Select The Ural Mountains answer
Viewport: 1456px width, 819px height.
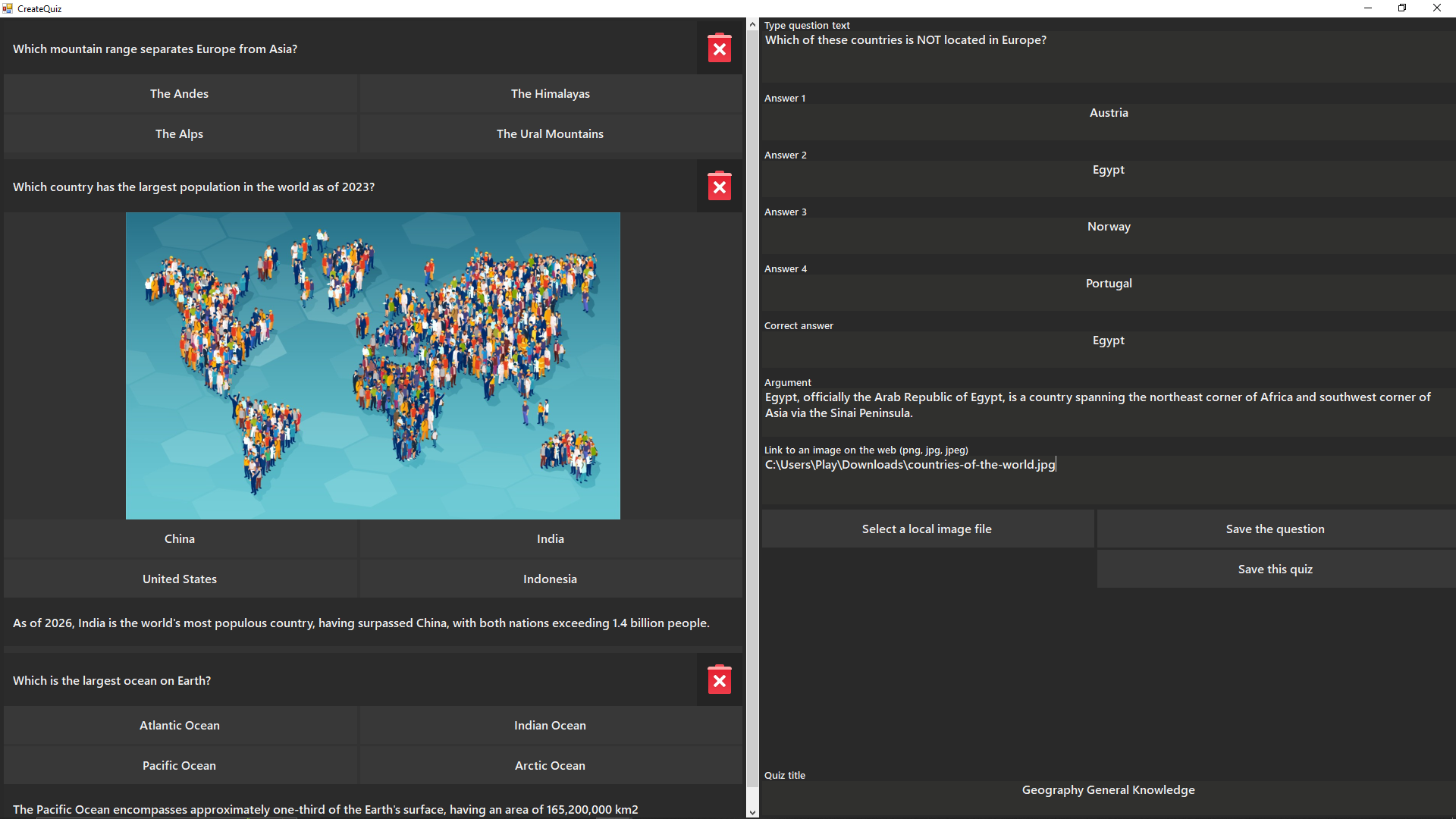pos(550,134)
